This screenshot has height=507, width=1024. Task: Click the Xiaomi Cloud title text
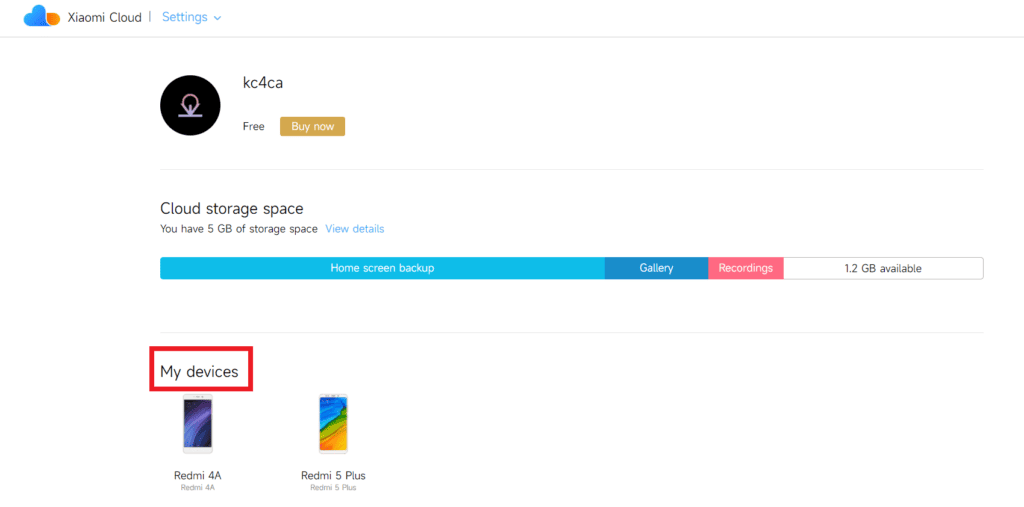click(104, 18)
